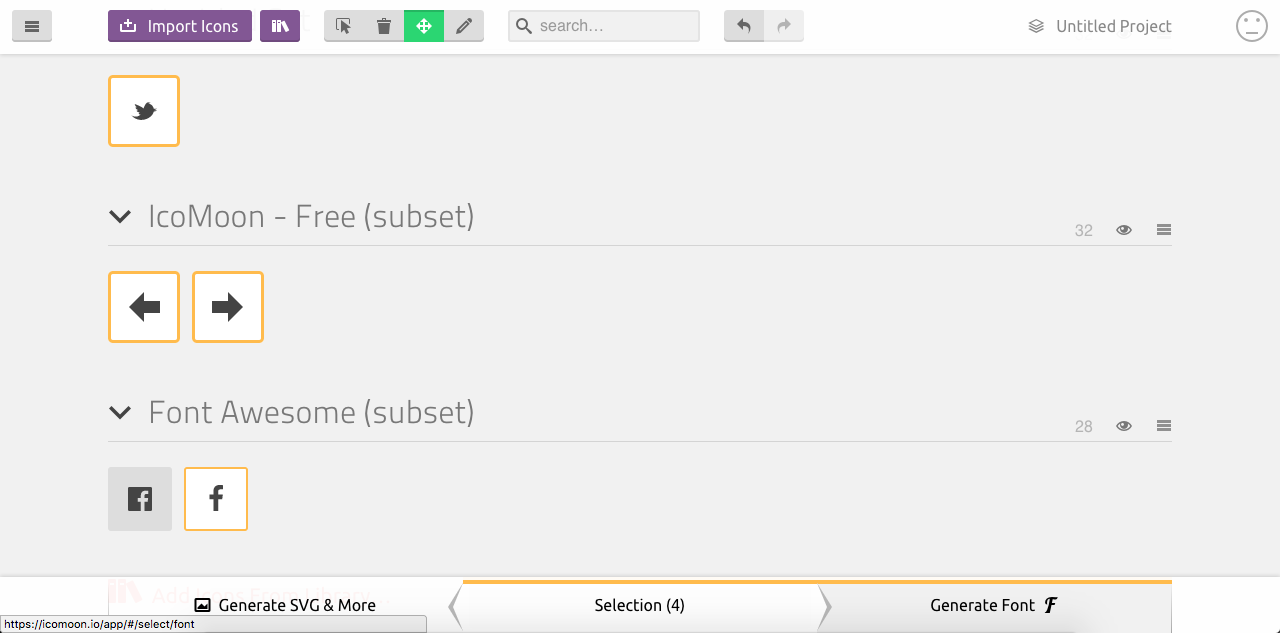Collapse the Font Awesome subset section

120,412
